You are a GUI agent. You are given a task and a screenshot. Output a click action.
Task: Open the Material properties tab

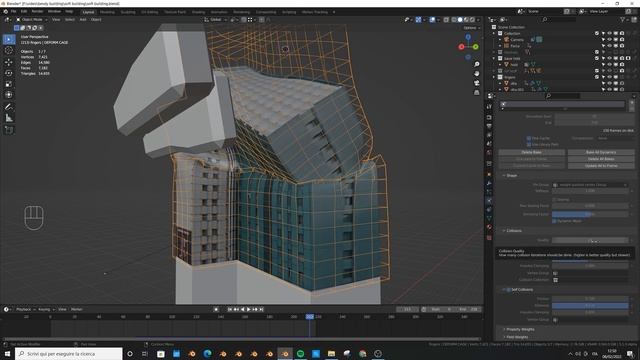[489, 227]
